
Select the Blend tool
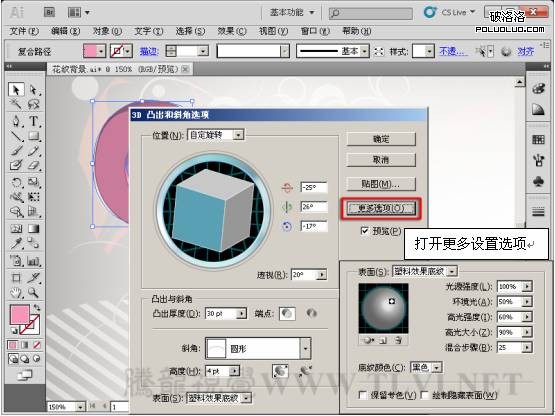pos(34,243)
